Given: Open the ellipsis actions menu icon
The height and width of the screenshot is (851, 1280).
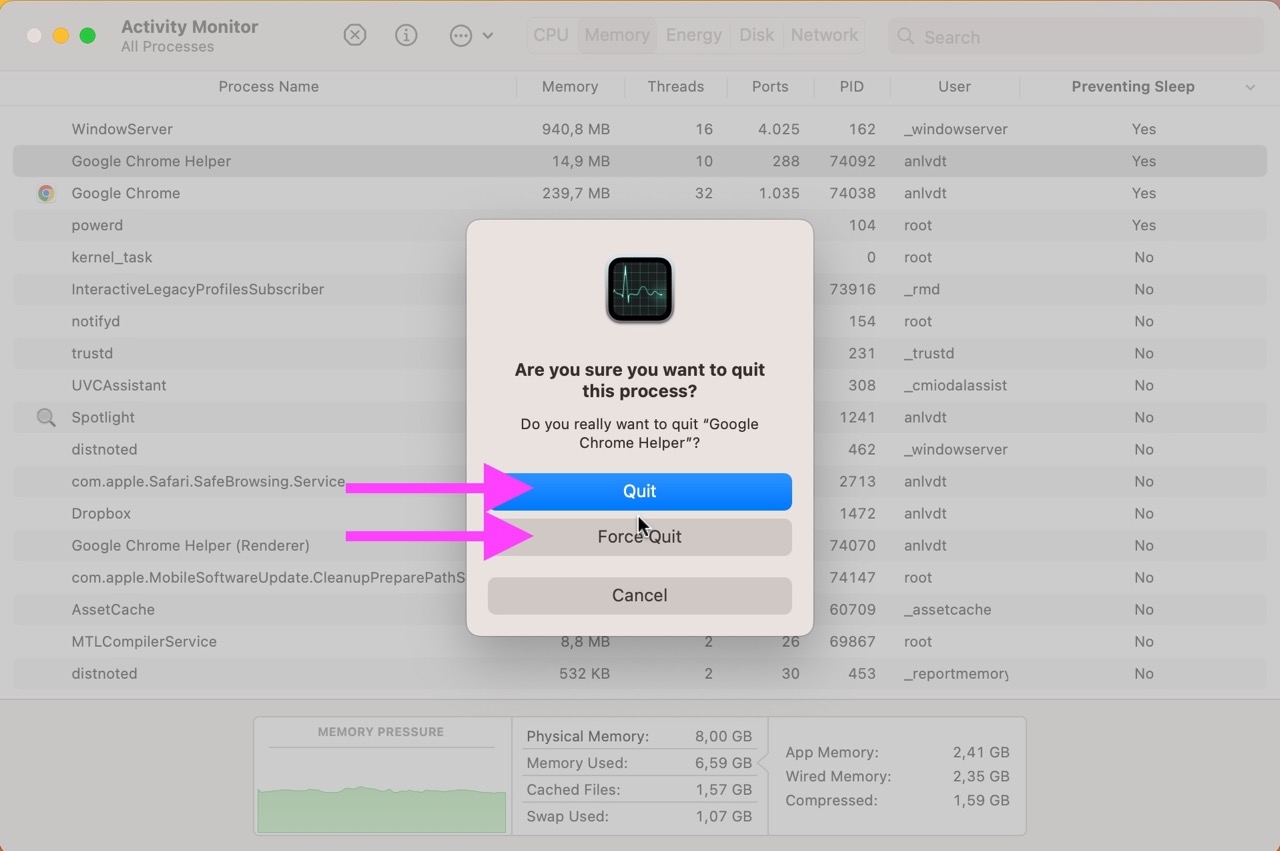Looking at the screenshot, I should [460, 35].
